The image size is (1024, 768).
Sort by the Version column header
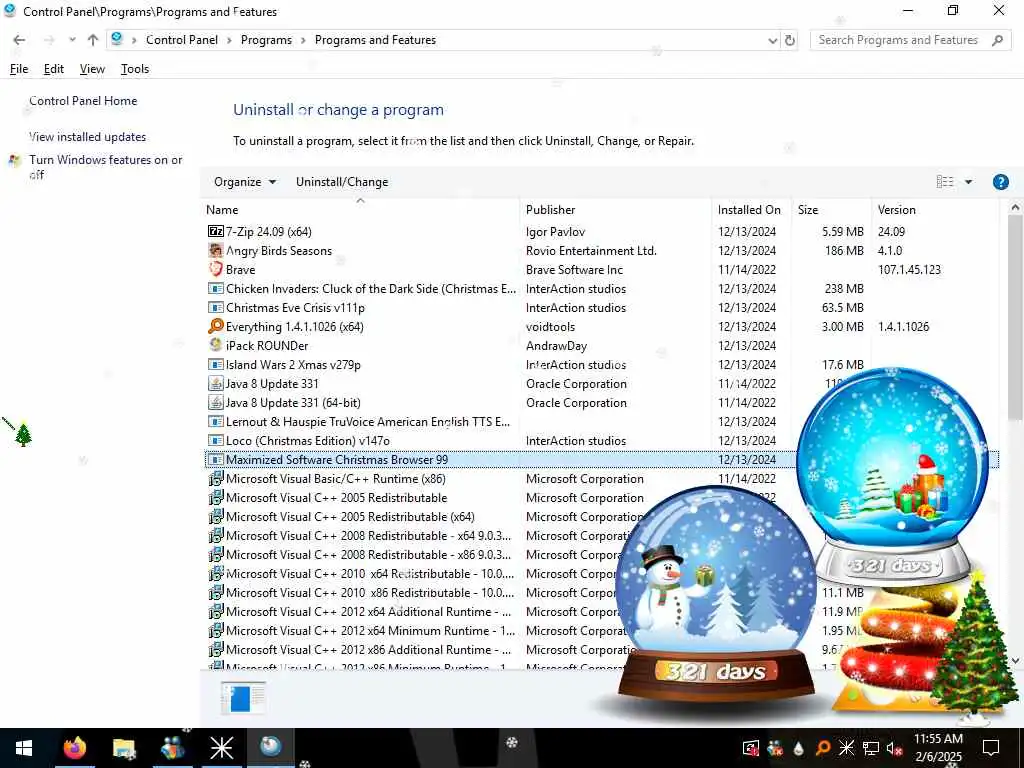[935, 210]
